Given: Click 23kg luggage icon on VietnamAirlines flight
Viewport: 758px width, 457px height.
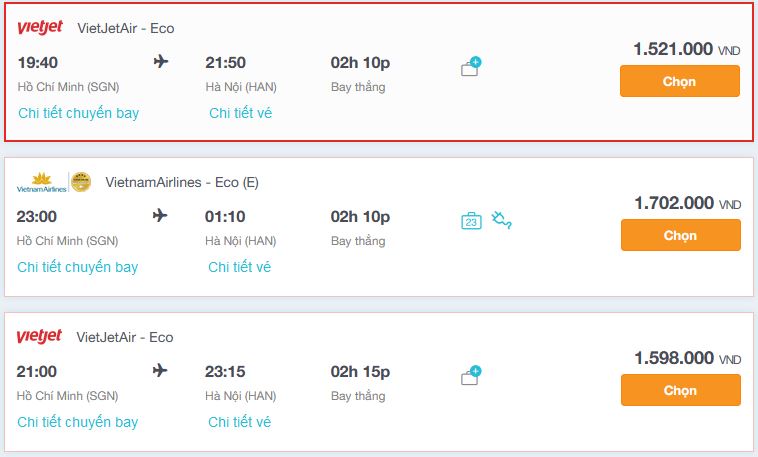Looking at the screenshot, I should (x=471, y=221).
